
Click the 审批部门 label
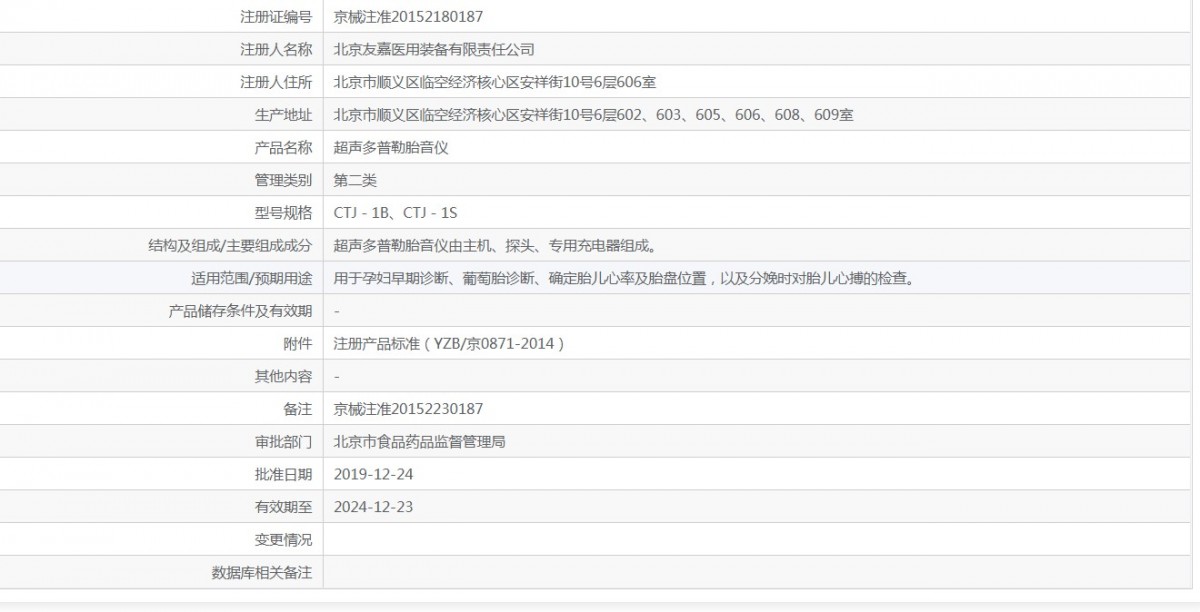click(284, 442)
